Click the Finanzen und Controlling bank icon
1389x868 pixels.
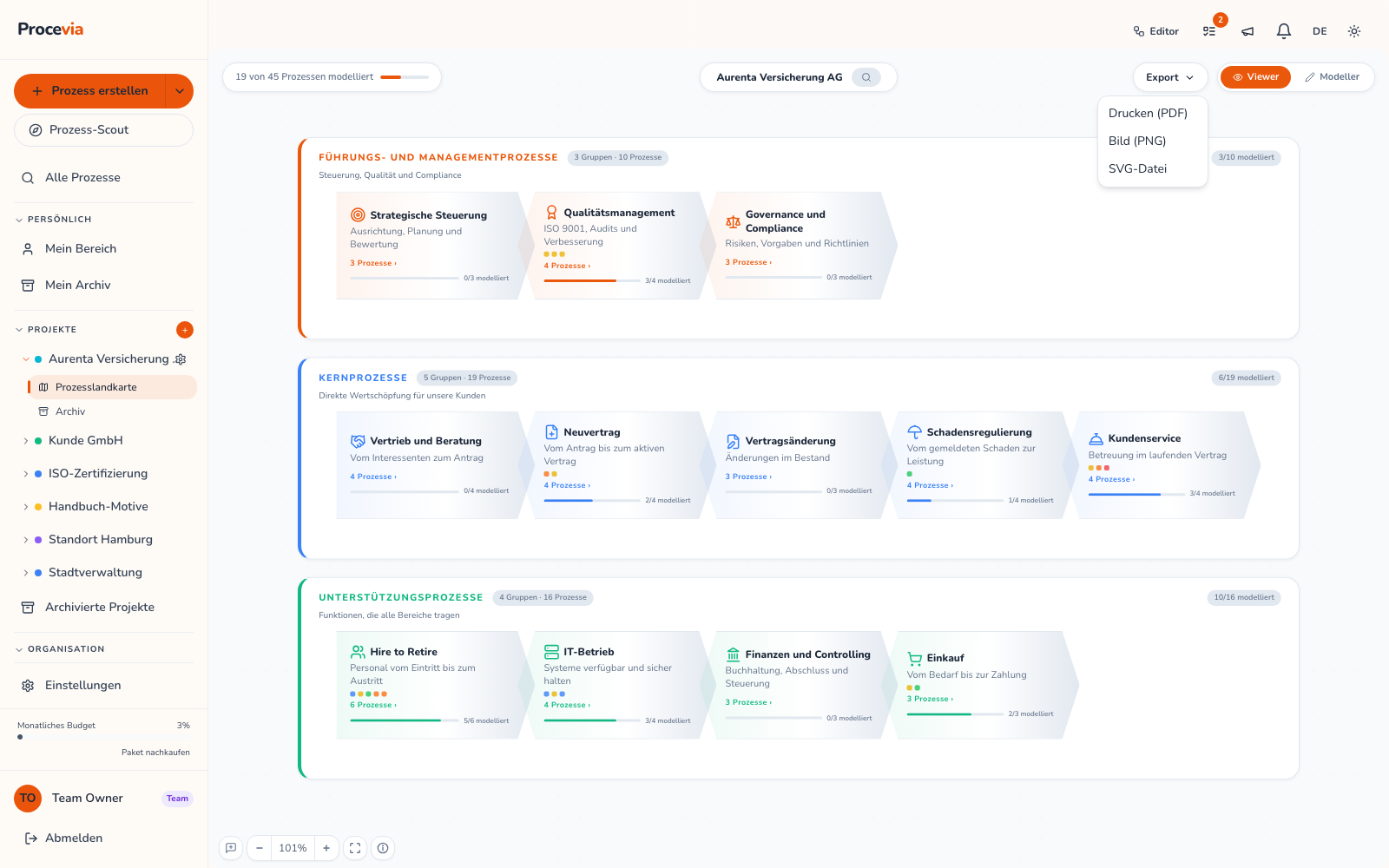733,654
